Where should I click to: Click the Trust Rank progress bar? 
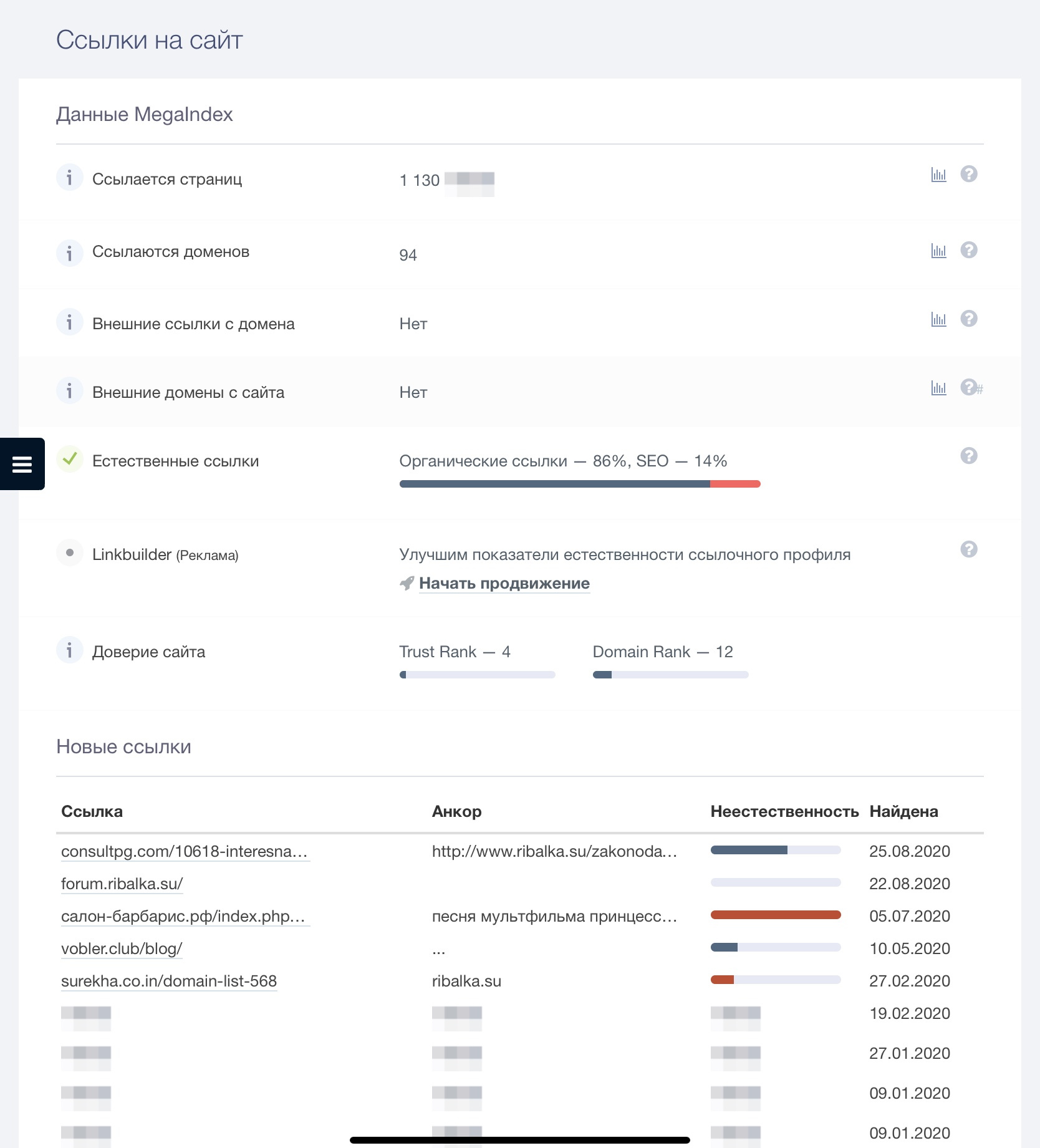pyautogui.click(x=477, y=675)
